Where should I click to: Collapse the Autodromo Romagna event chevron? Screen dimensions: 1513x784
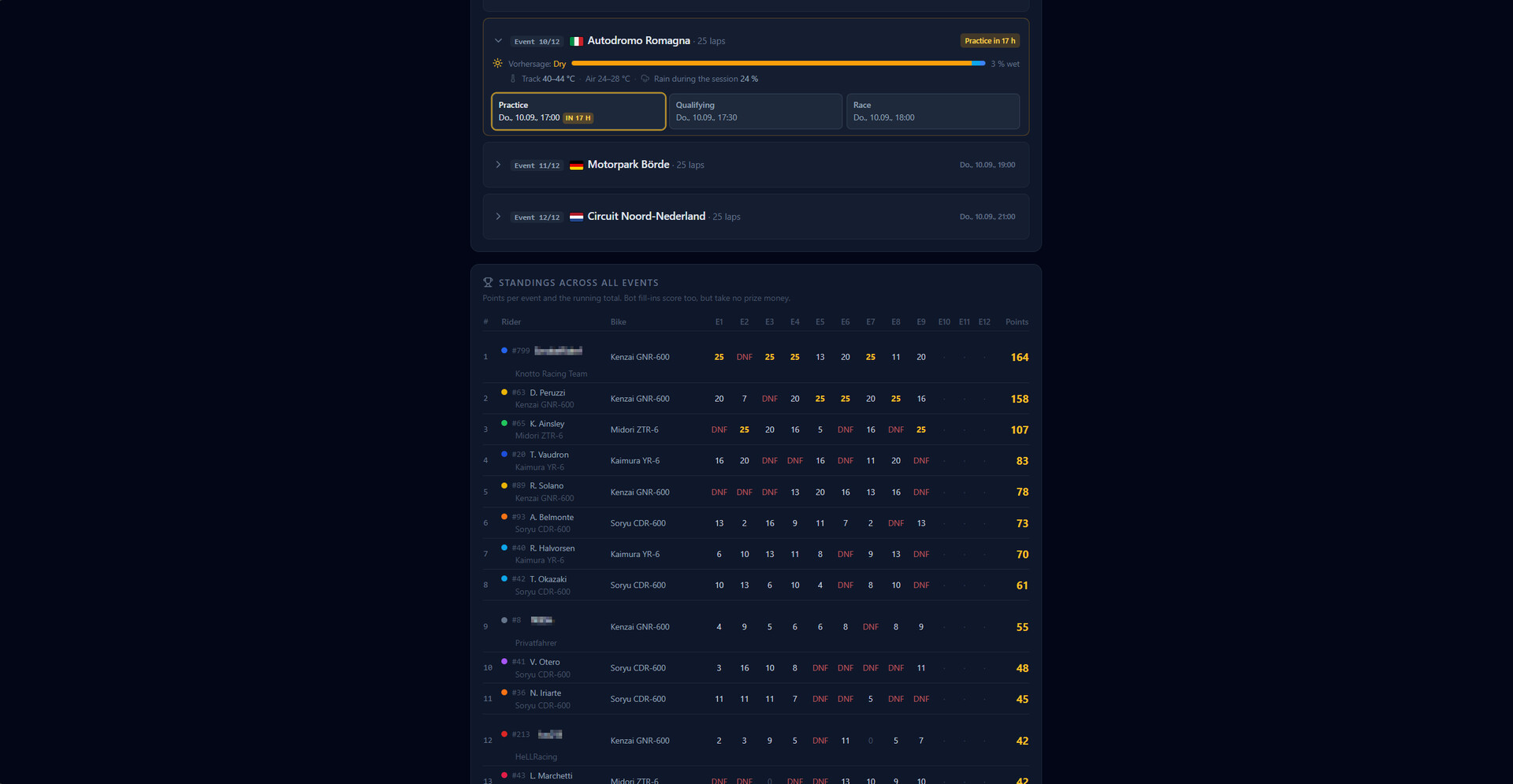[x=498, y=41]
